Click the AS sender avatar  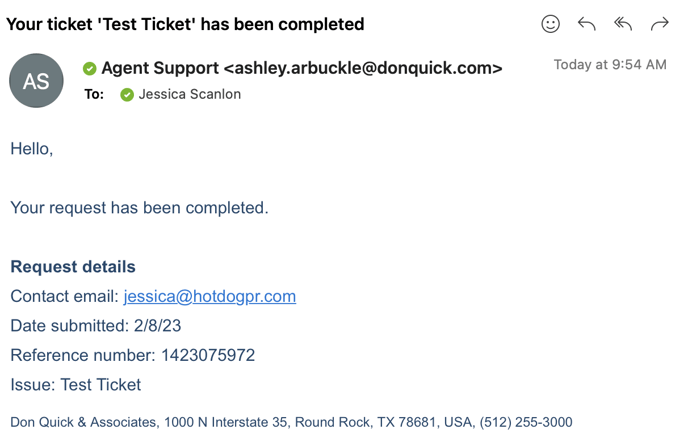tap(36, 81)
